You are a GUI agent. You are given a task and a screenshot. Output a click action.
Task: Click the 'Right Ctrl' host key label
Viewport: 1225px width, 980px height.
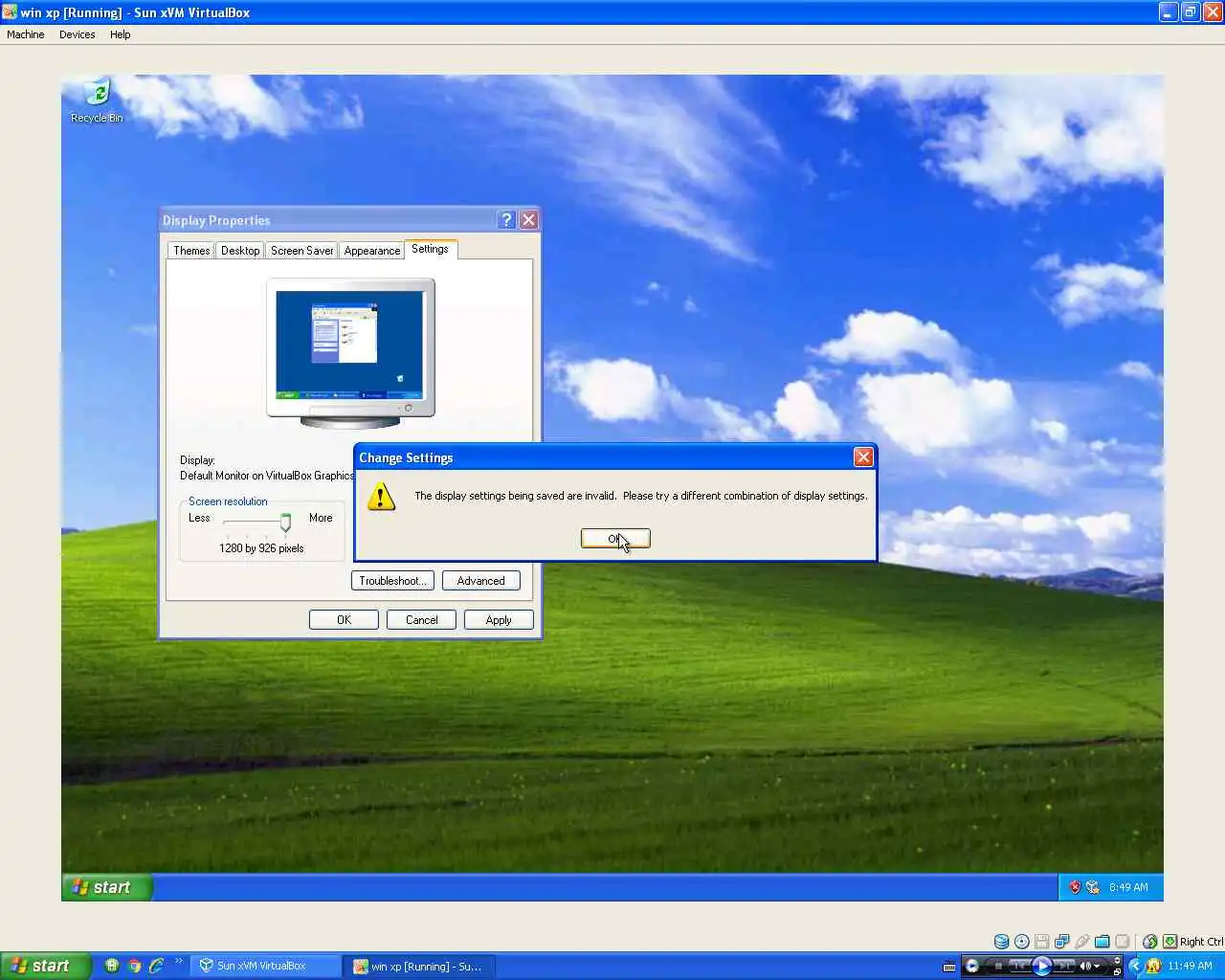[x=1201, y=942]
